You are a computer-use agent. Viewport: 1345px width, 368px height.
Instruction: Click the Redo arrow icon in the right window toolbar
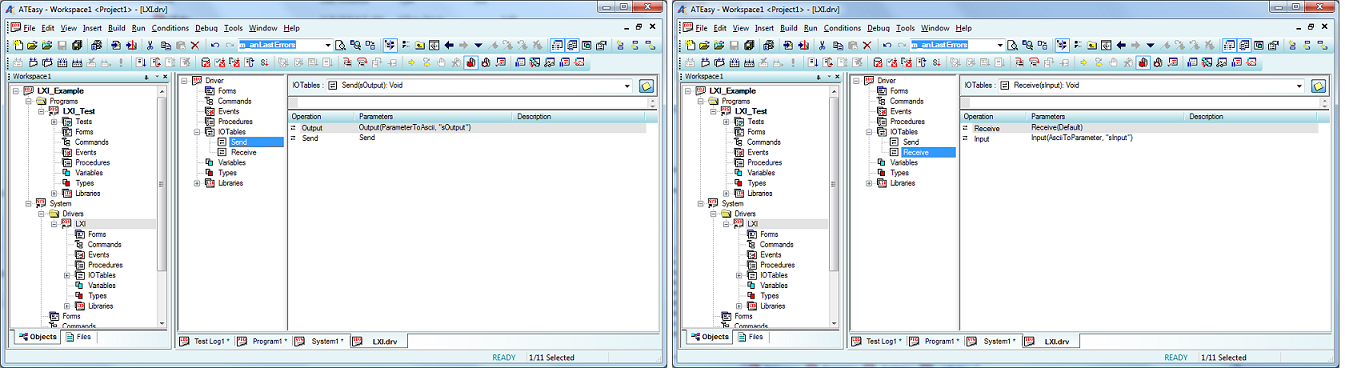(902, 45)
